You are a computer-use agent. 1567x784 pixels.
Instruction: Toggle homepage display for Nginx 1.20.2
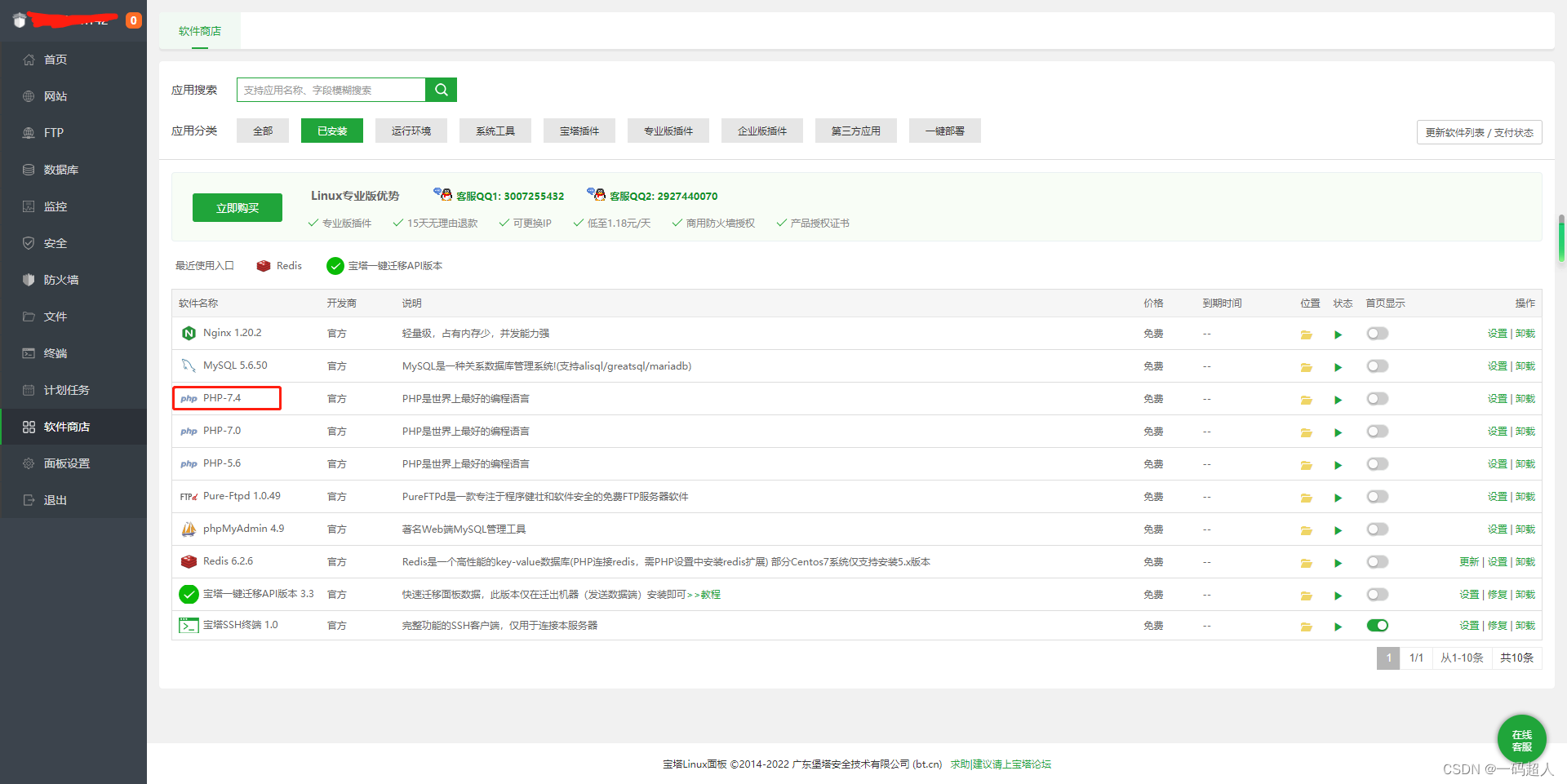click(x=1378, y=334)
